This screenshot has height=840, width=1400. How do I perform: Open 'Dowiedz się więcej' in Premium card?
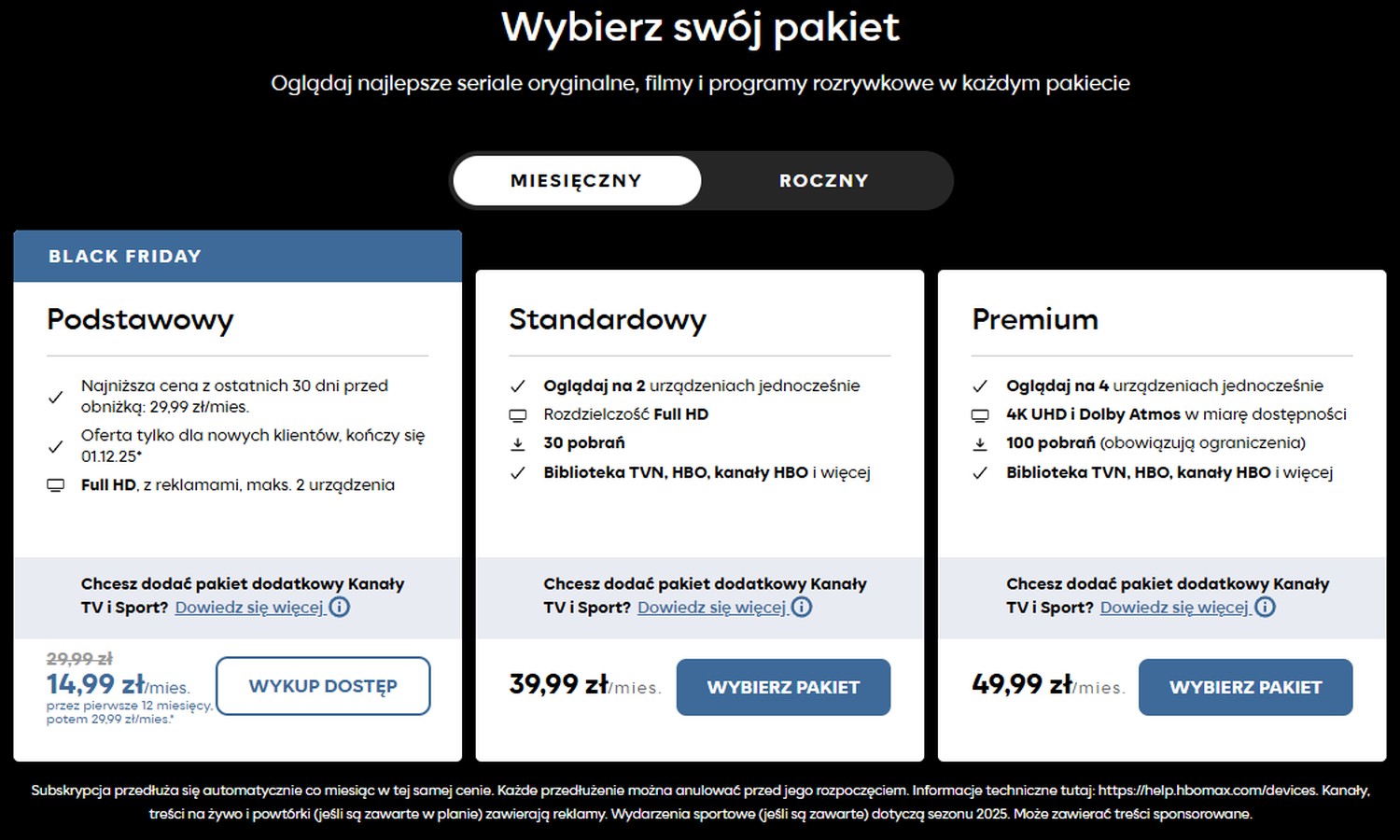(1174, 608)
